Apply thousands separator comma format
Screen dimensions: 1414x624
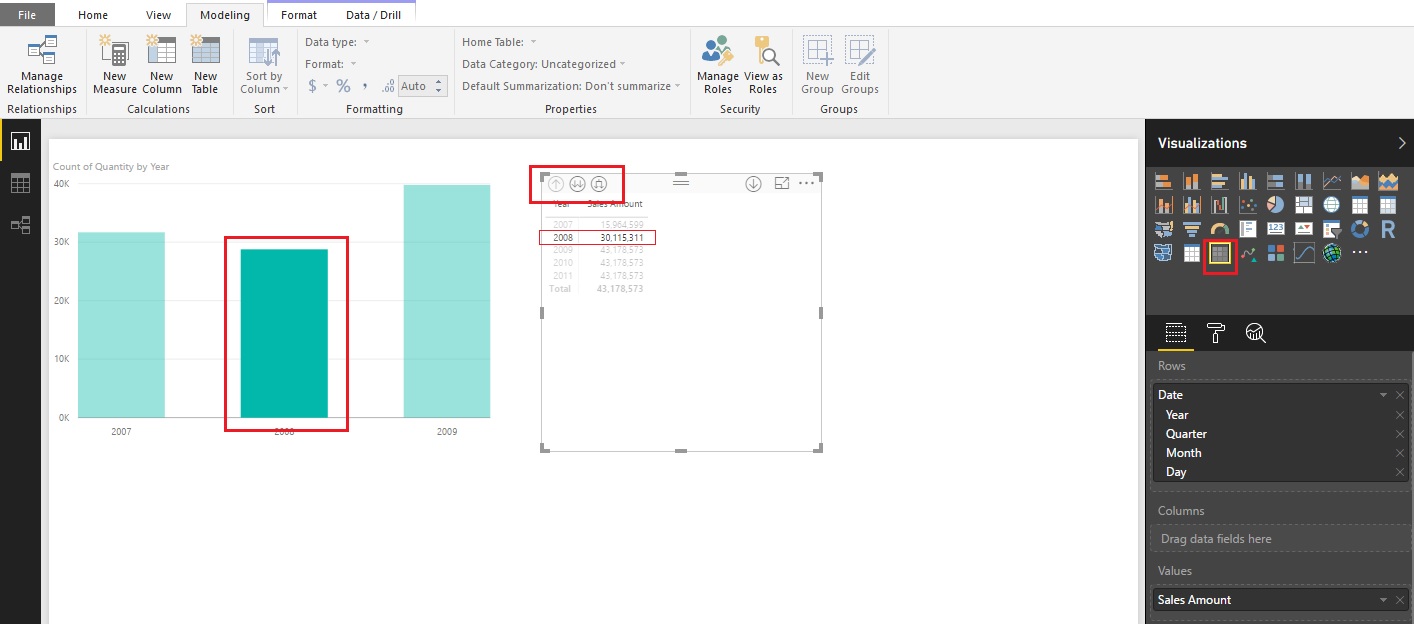coord(365,86)
